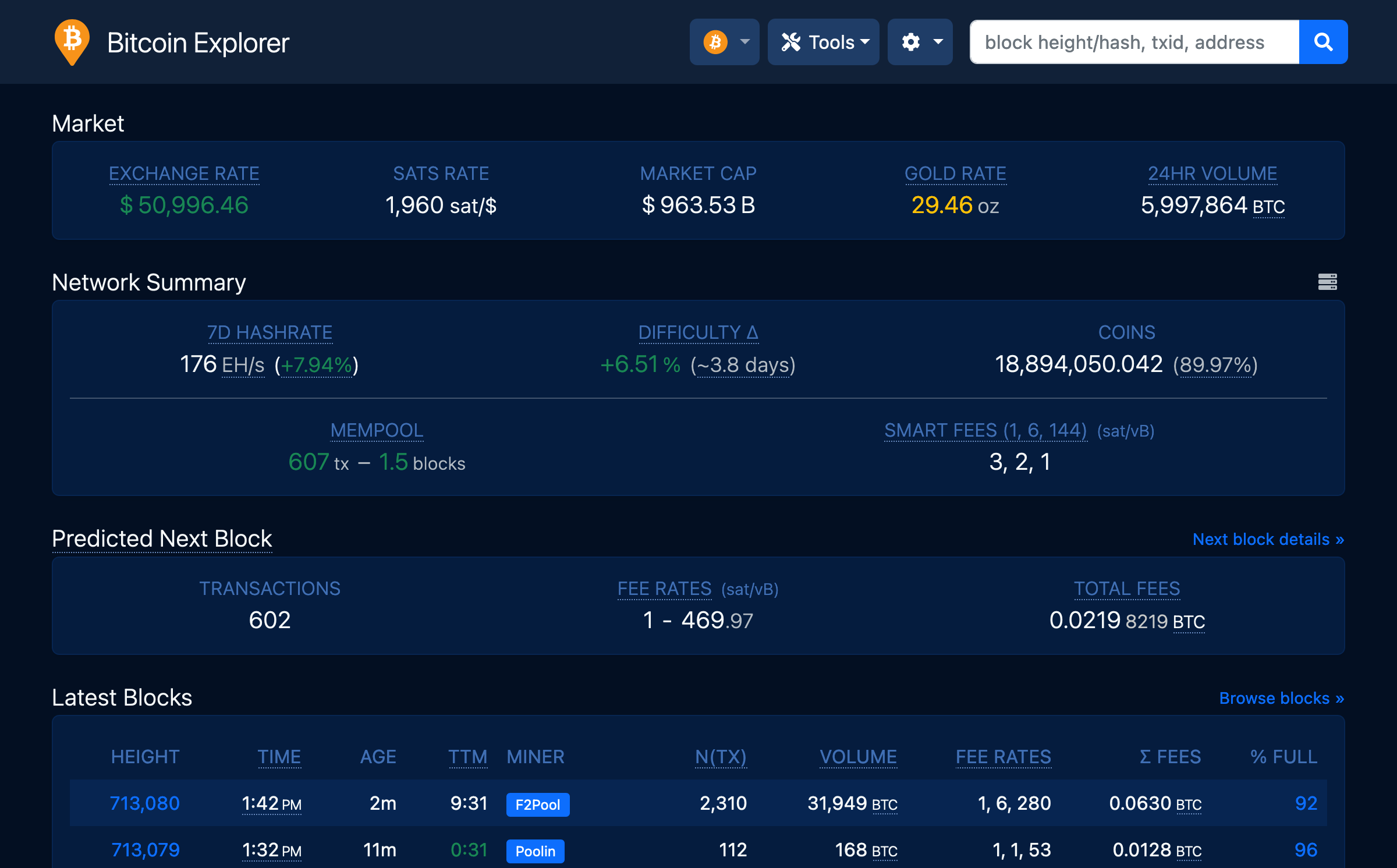Click the GOLD RATE link
This screenshot has height=868, width=1397.
point(955,173)
